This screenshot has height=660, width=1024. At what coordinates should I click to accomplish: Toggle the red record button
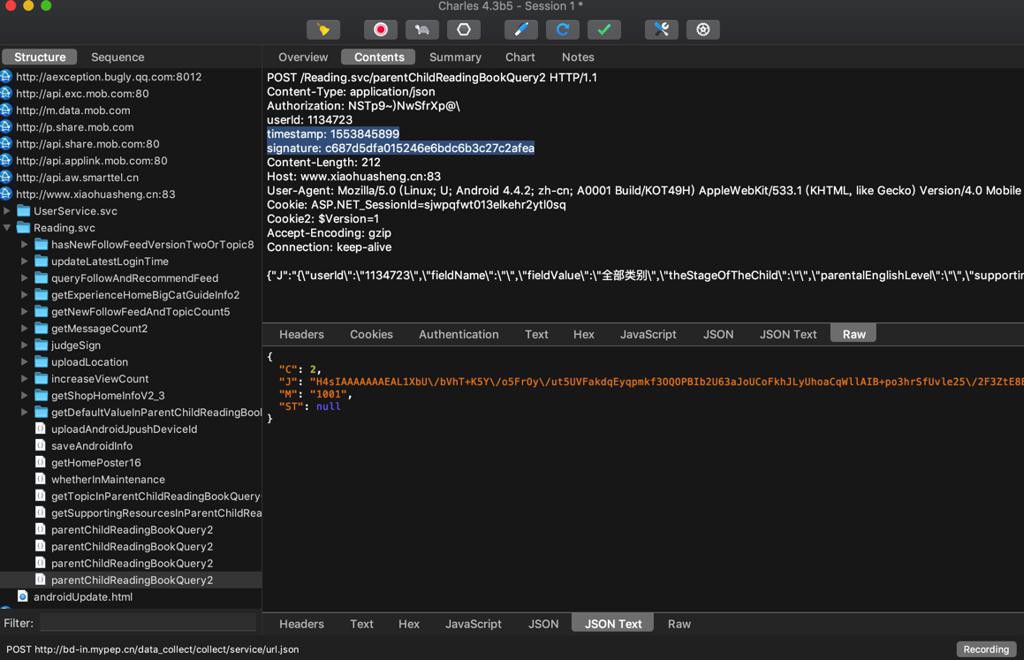coord(380,30)
